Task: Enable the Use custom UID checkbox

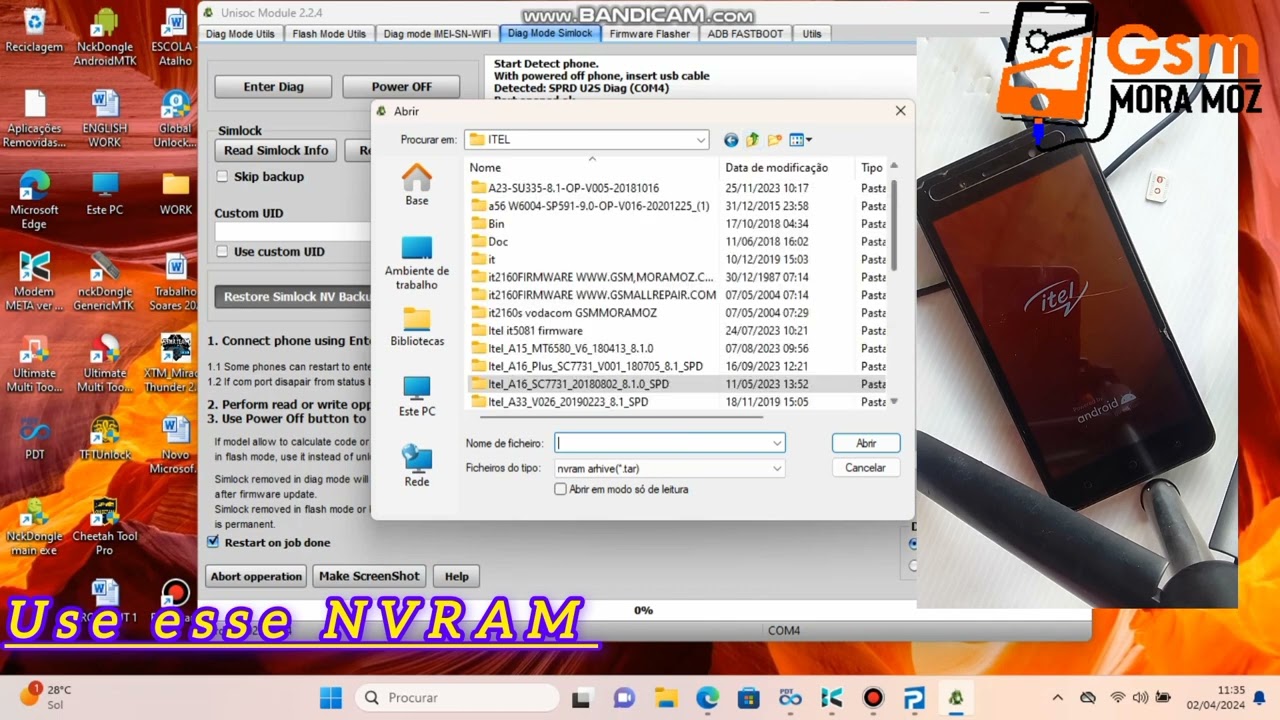Action: tap(222, 251)
